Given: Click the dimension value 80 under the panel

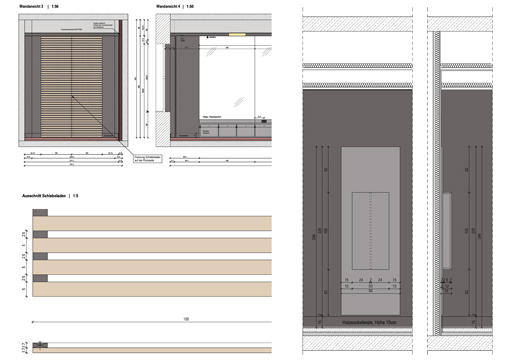Looking at the screenshot, I should pos(371,291).
